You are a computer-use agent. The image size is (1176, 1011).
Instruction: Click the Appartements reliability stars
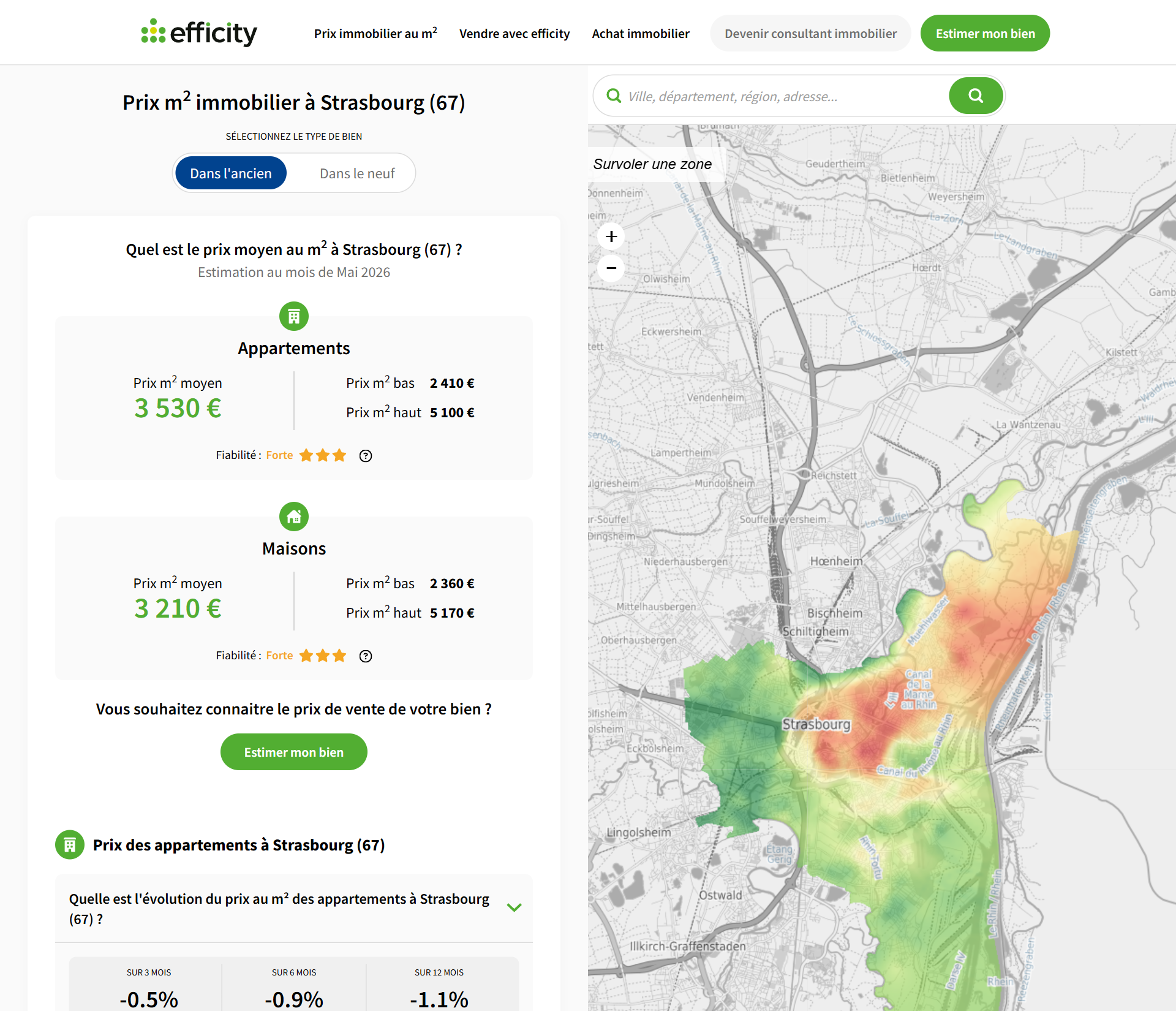[323, 455]
